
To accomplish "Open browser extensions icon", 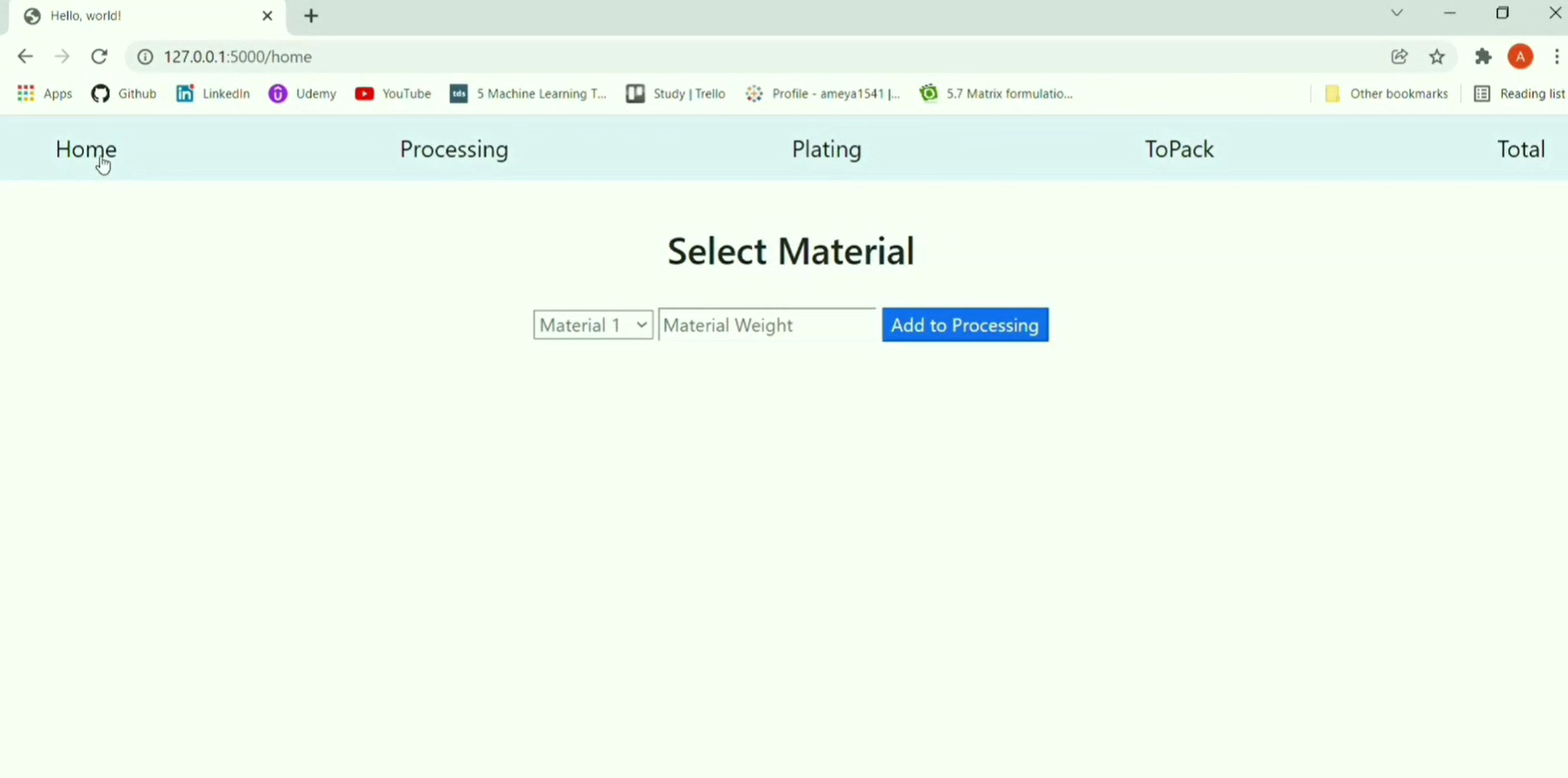I will (1483, 56).
